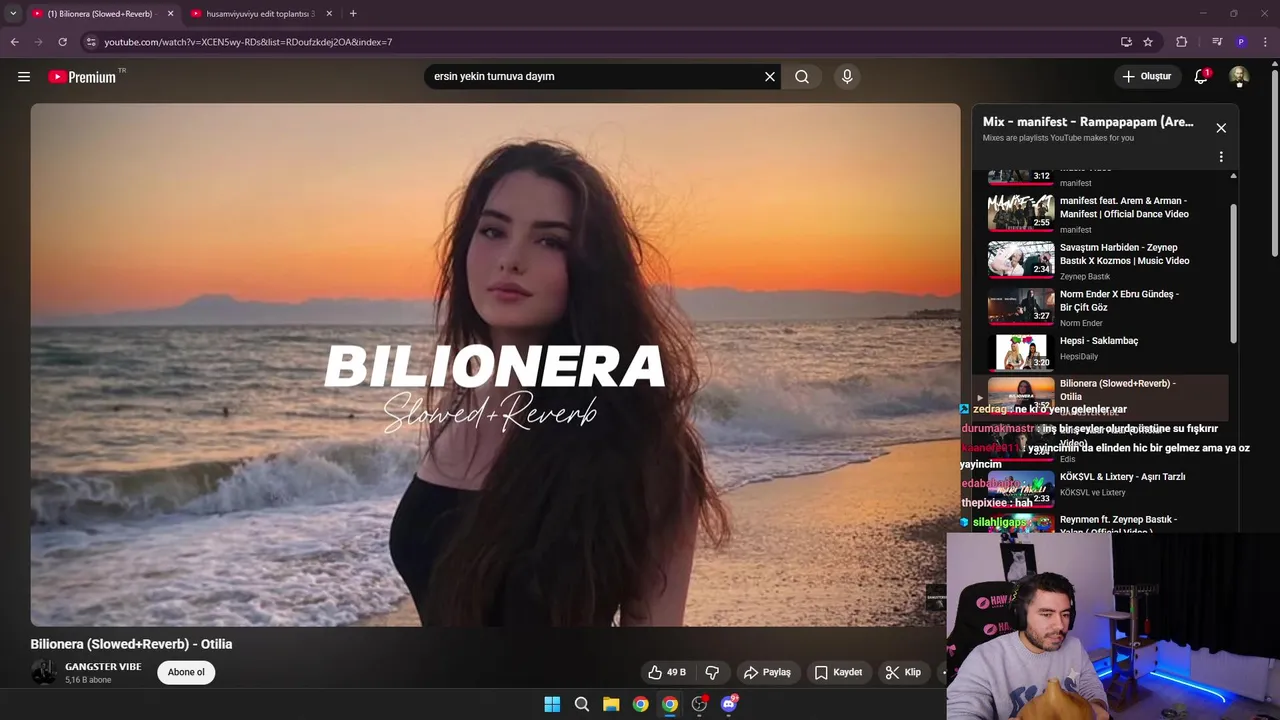This screenshot has width=1280, height=720.
Task: Open the OBS Studio taskbar icon
Action: coord(699,704)
